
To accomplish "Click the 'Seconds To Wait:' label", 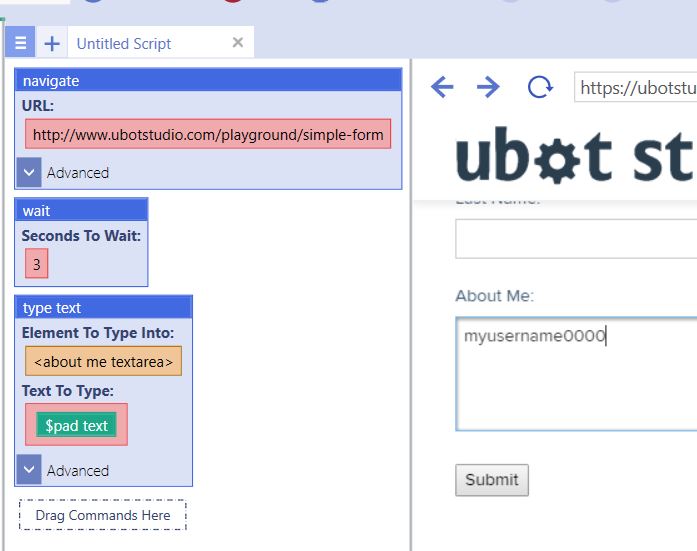I will 81,236.
